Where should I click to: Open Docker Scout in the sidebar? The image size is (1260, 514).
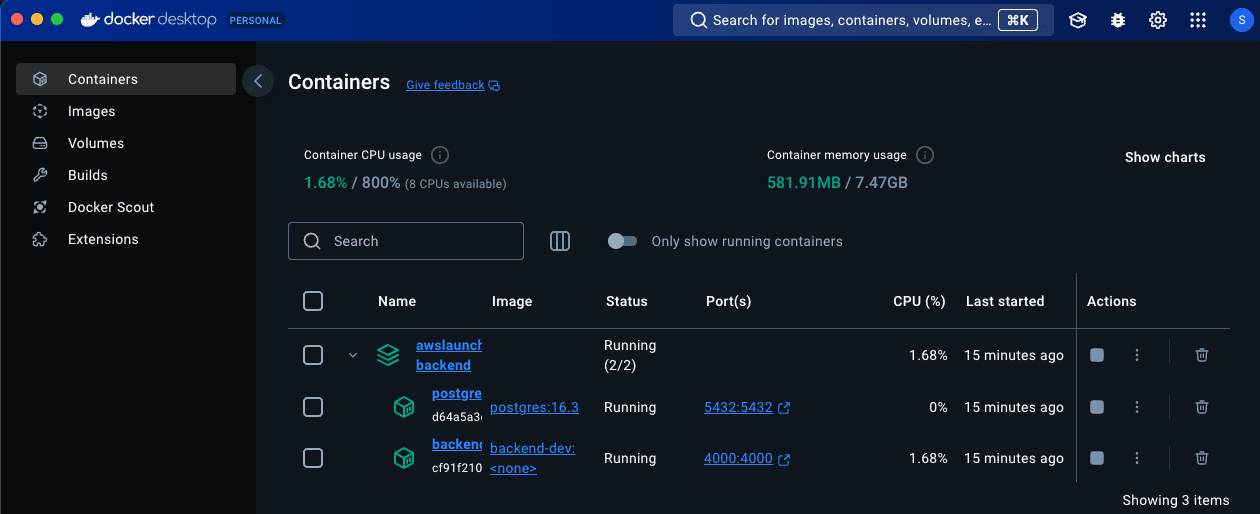(x=126, y=207)
